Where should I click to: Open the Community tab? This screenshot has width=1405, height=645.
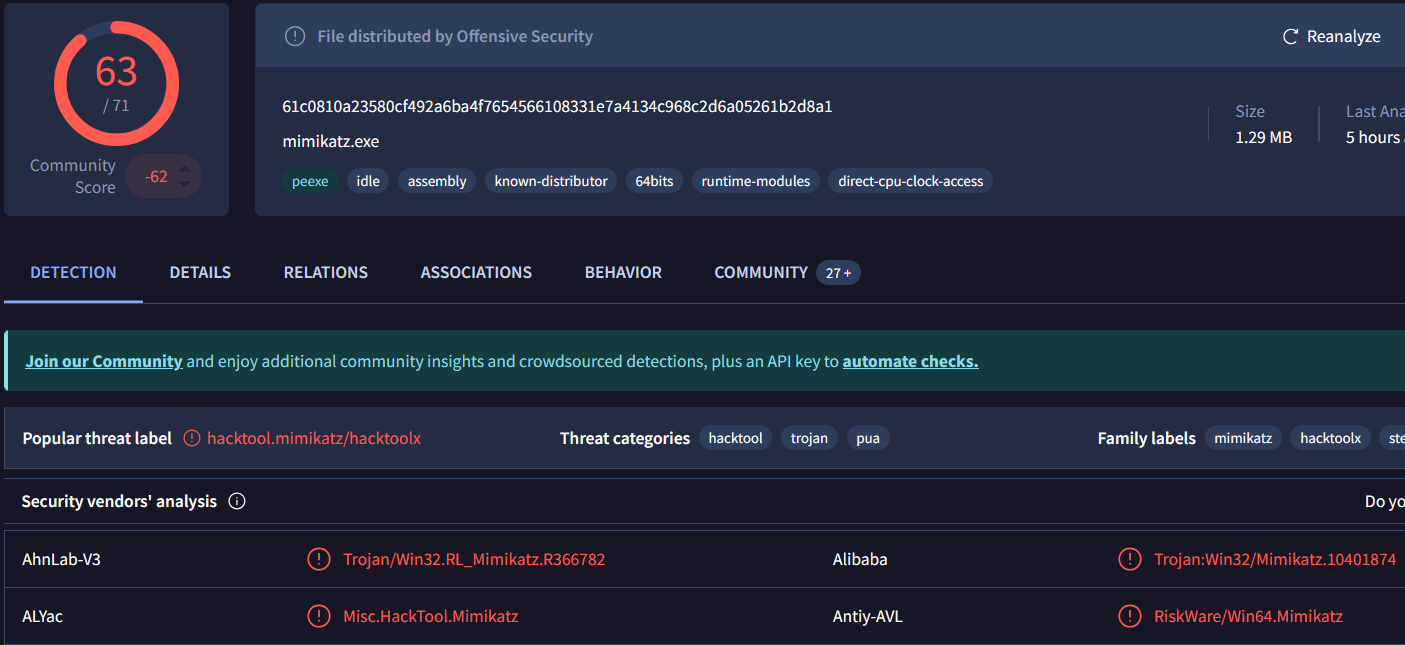761,272
